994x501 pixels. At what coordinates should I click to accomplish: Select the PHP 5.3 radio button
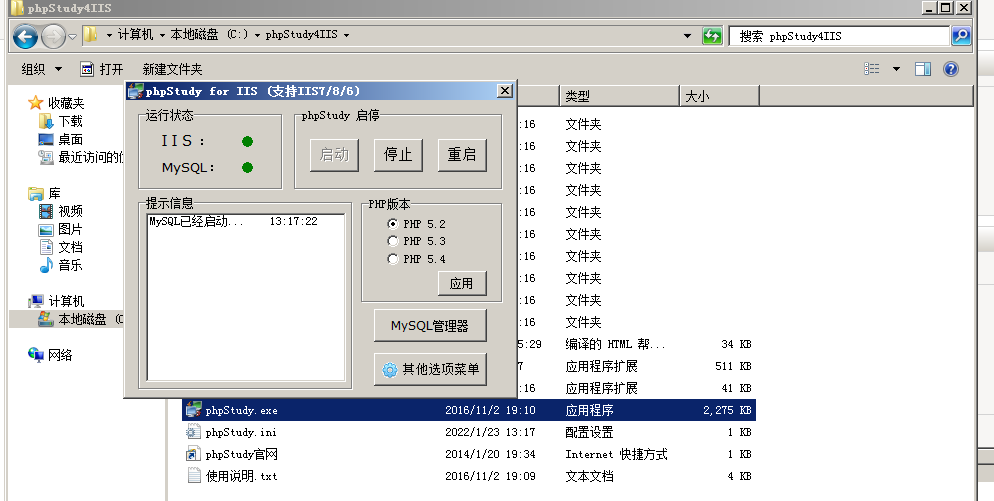[x=392, y=241]
